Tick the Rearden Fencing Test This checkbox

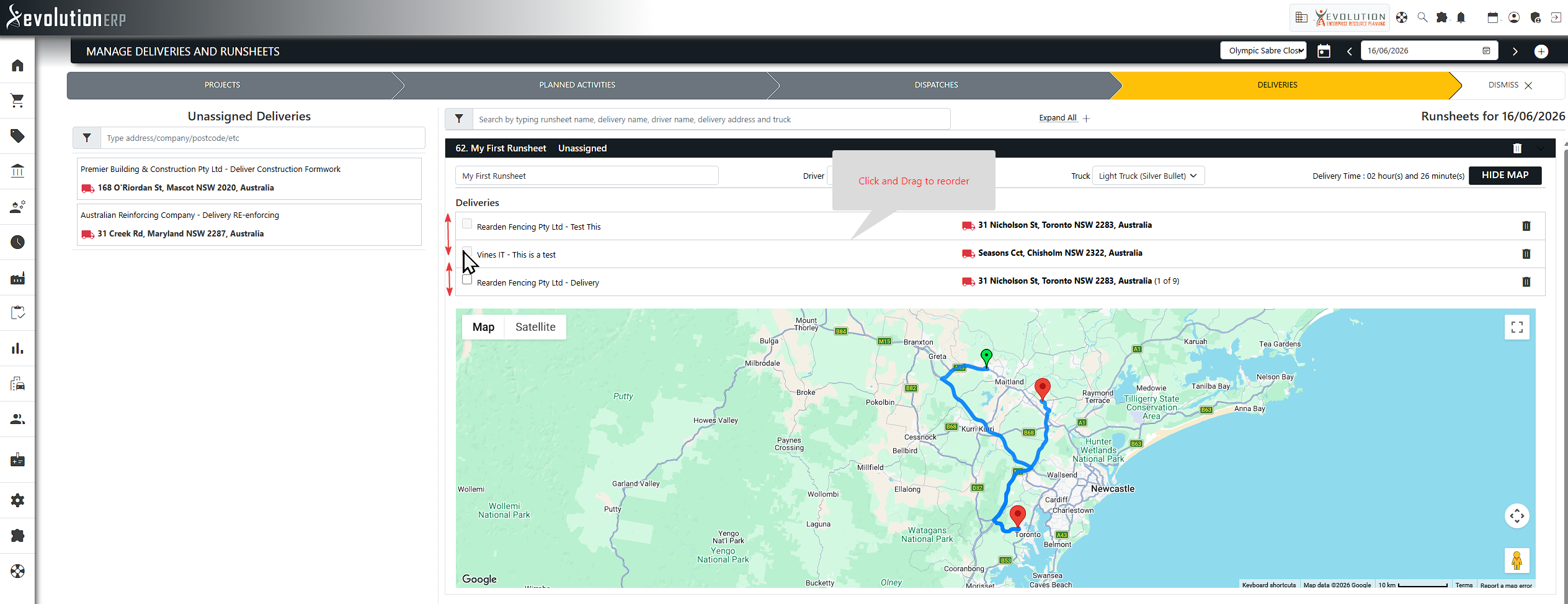click(x=467, y=223)
